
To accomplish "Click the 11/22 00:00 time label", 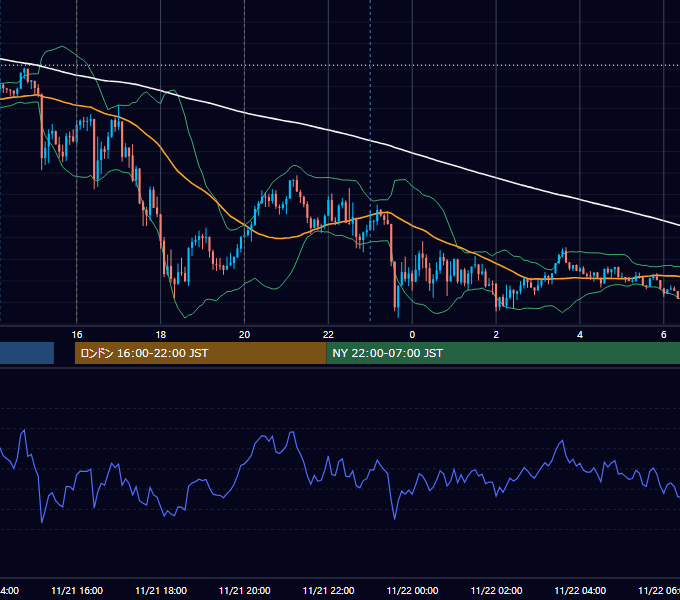I will [x=412, y=590].
